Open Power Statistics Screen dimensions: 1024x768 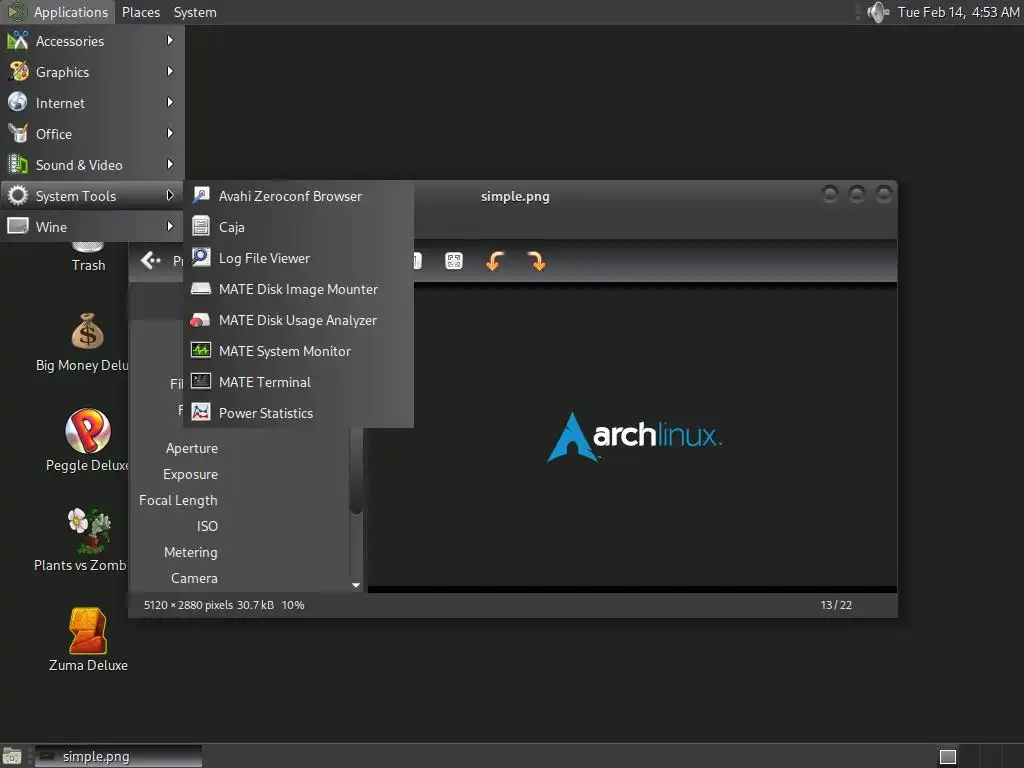tap(299, 413)
